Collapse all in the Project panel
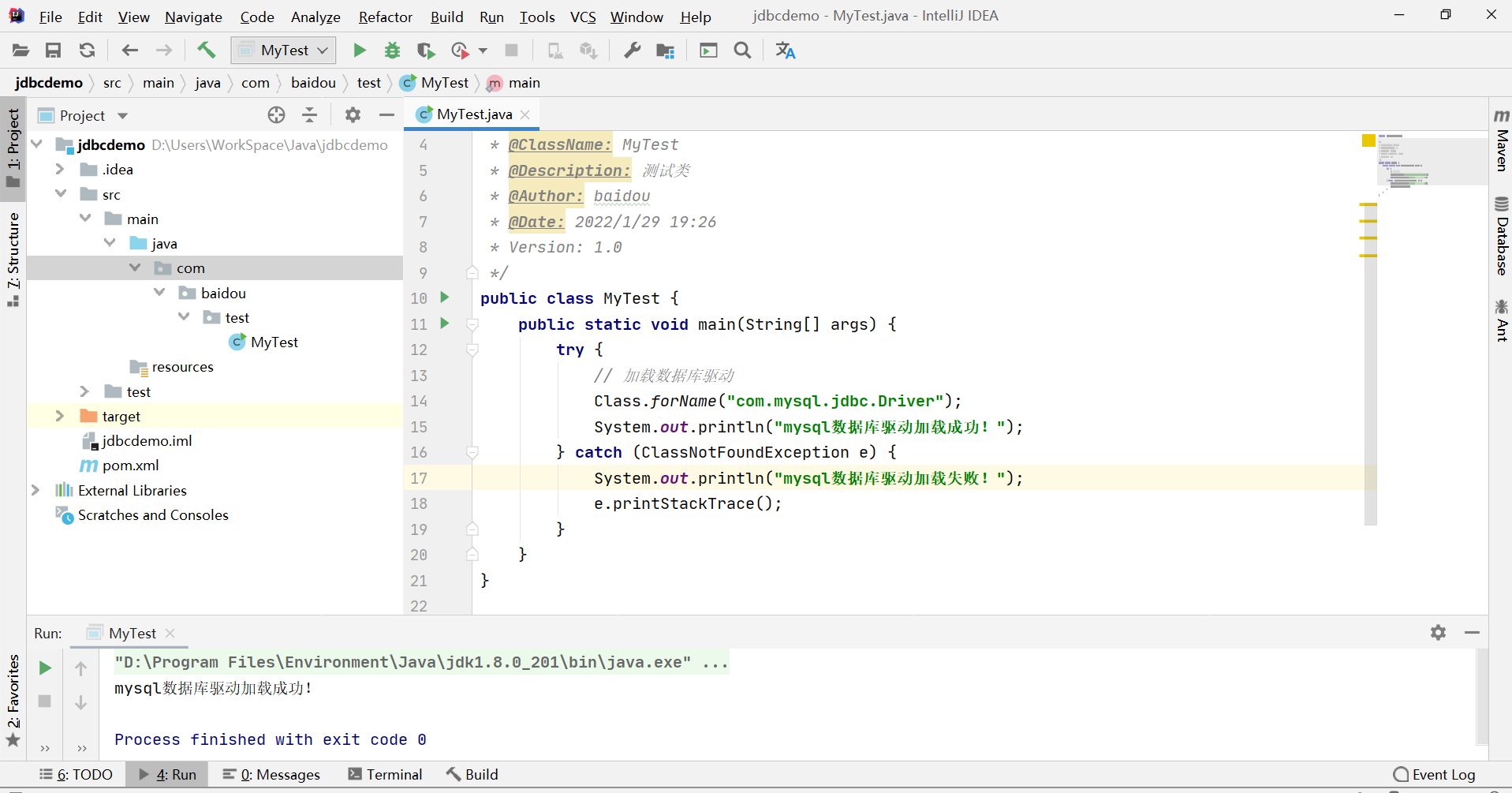The image size is (1512, 793). [x=310, y=115]
